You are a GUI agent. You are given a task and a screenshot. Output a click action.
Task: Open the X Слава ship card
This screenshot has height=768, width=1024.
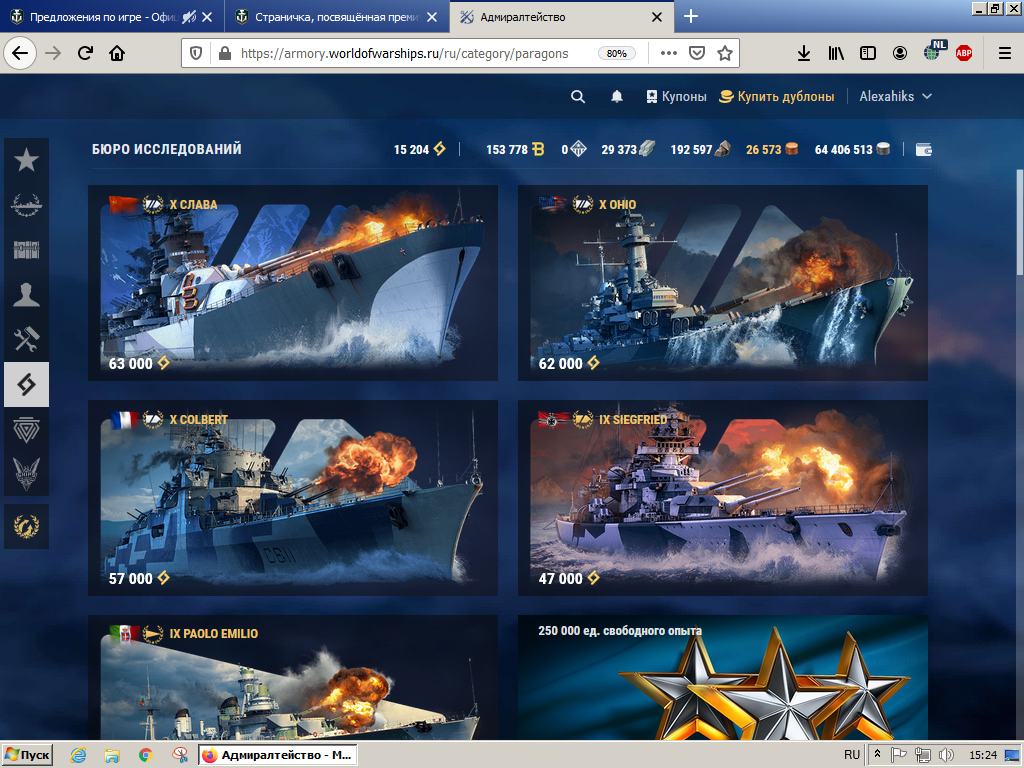coord(293,283)
